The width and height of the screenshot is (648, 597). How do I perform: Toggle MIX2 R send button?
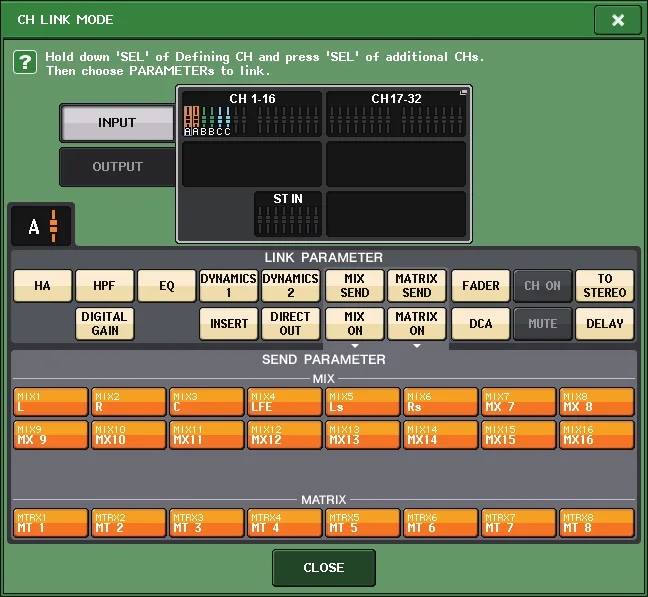pyautogui.click(x=129, y=402)
